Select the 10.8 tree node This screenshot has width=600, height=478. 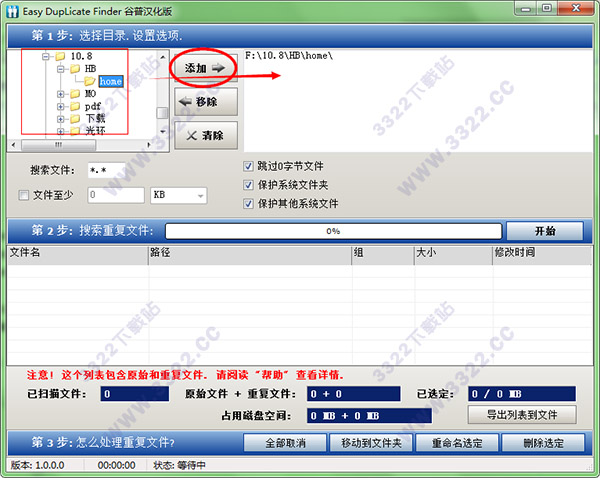point(82,56)
